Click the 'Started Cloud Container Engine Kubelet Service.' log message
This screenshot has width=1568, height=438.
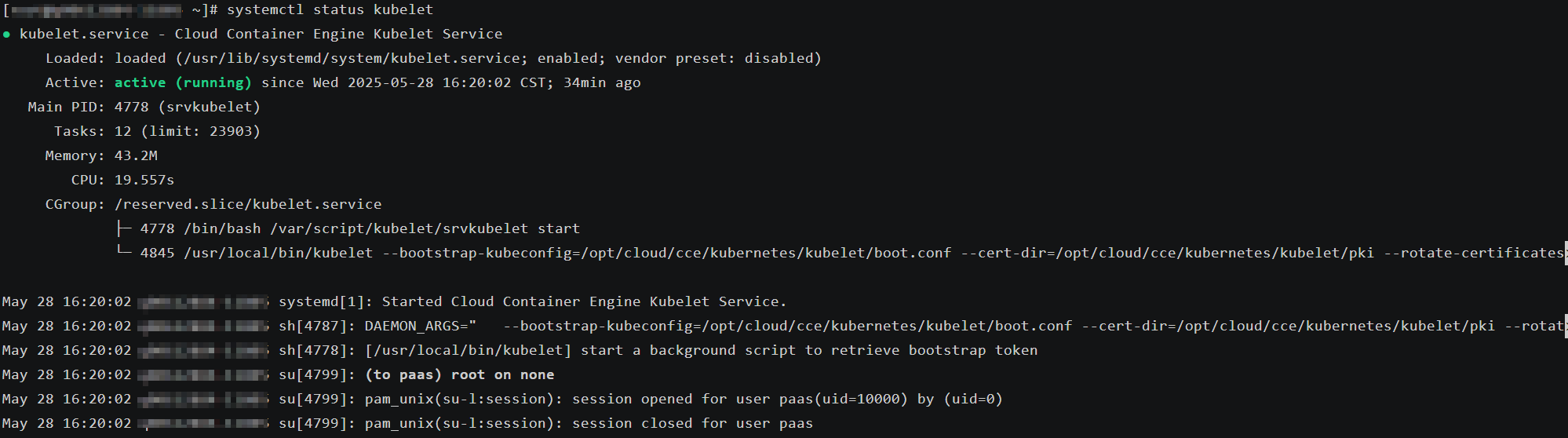(x=583, y=302)
